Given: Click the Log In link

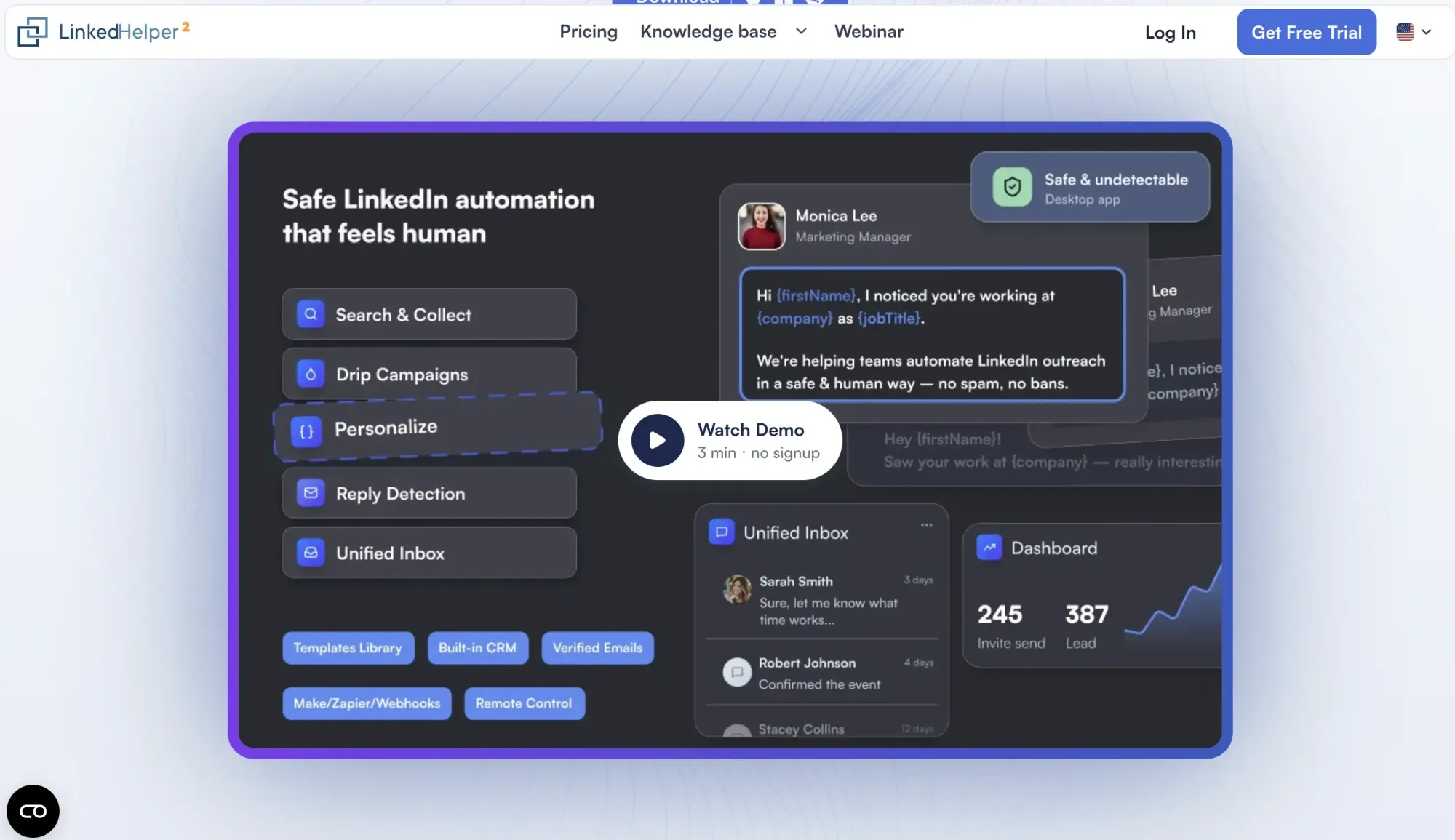Looking at the screenshot, I should pos(1170,33).
